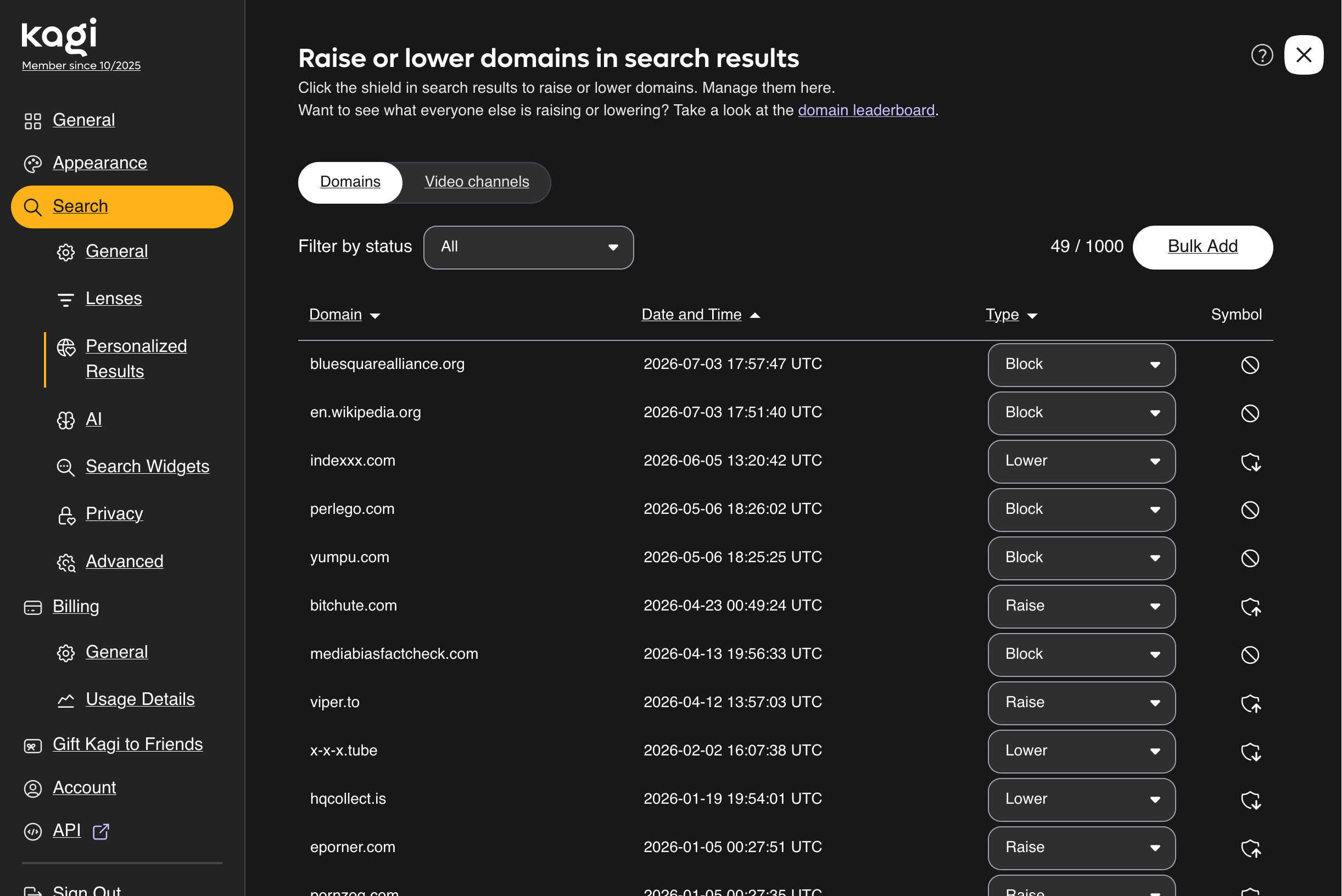Image resolution: width=1342 pixels, height=896 pixels.
Task: Click the raise shield symbol for bitchute.com
Action: coord(1250,607)
